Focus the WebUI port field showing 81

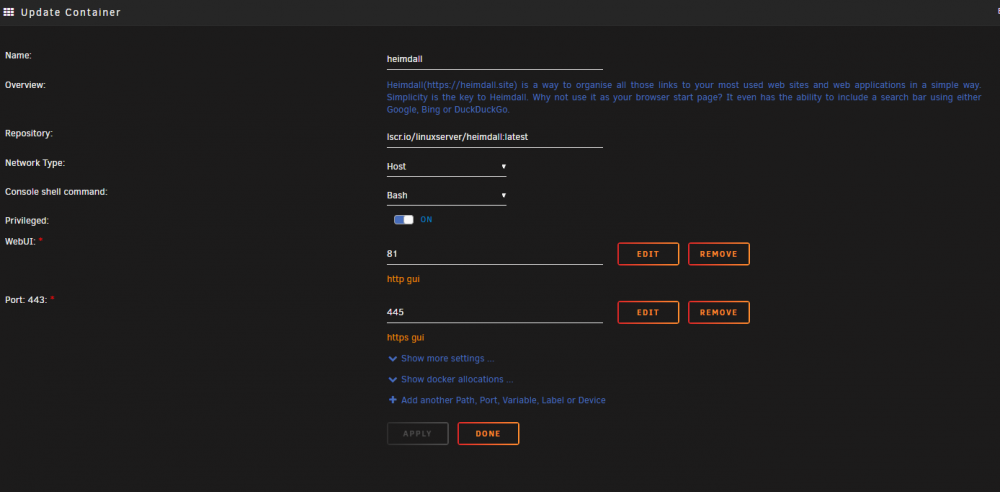tap(494, 254)
